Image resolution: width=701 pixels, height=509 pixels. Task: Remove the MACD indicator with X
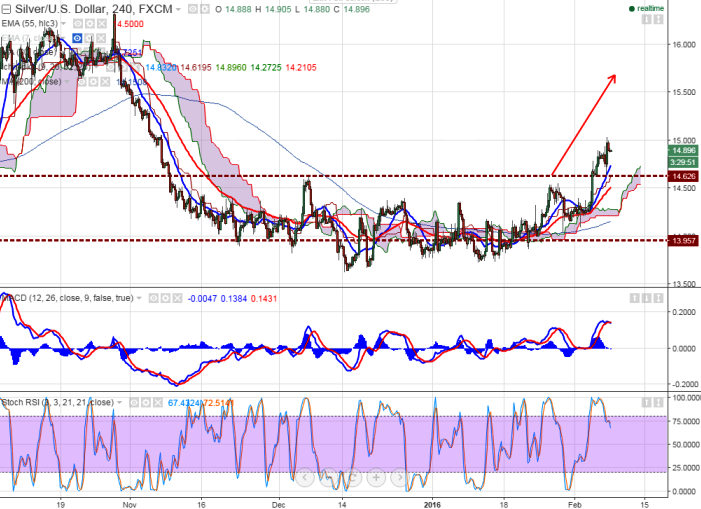[x=177, y=298]
